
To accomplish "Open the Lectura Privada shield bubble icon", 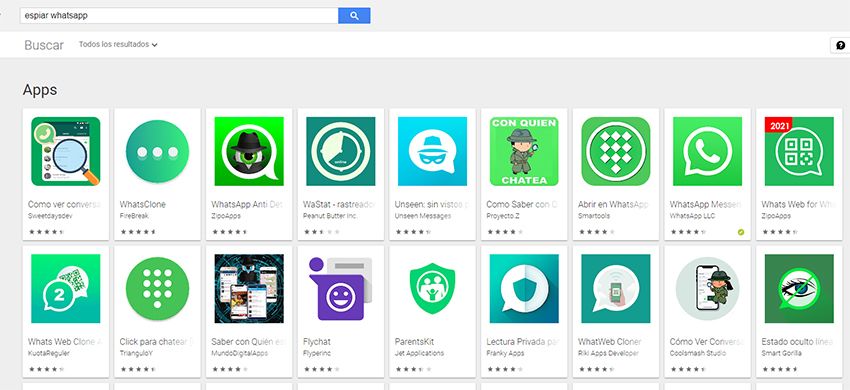I will 524,289.
